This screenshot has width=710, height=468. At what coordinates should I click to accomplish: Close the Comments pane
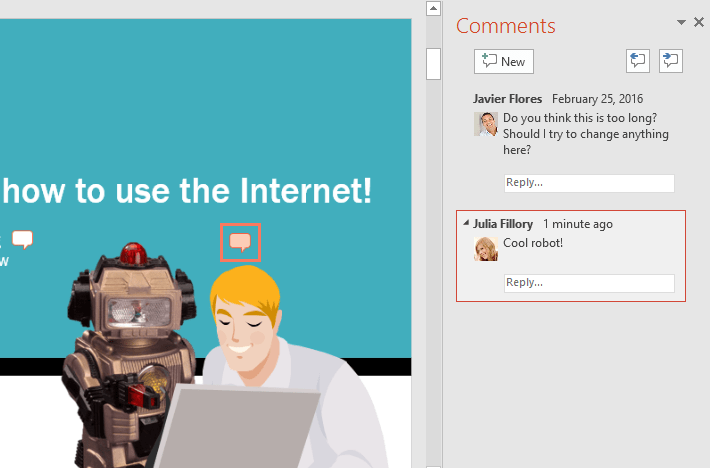[698, 22]
